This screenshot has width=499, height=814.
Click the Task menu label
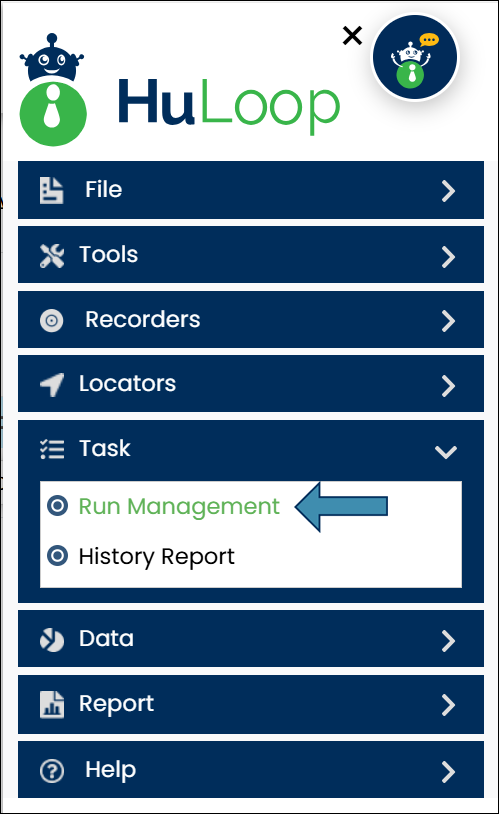point(105,448)
